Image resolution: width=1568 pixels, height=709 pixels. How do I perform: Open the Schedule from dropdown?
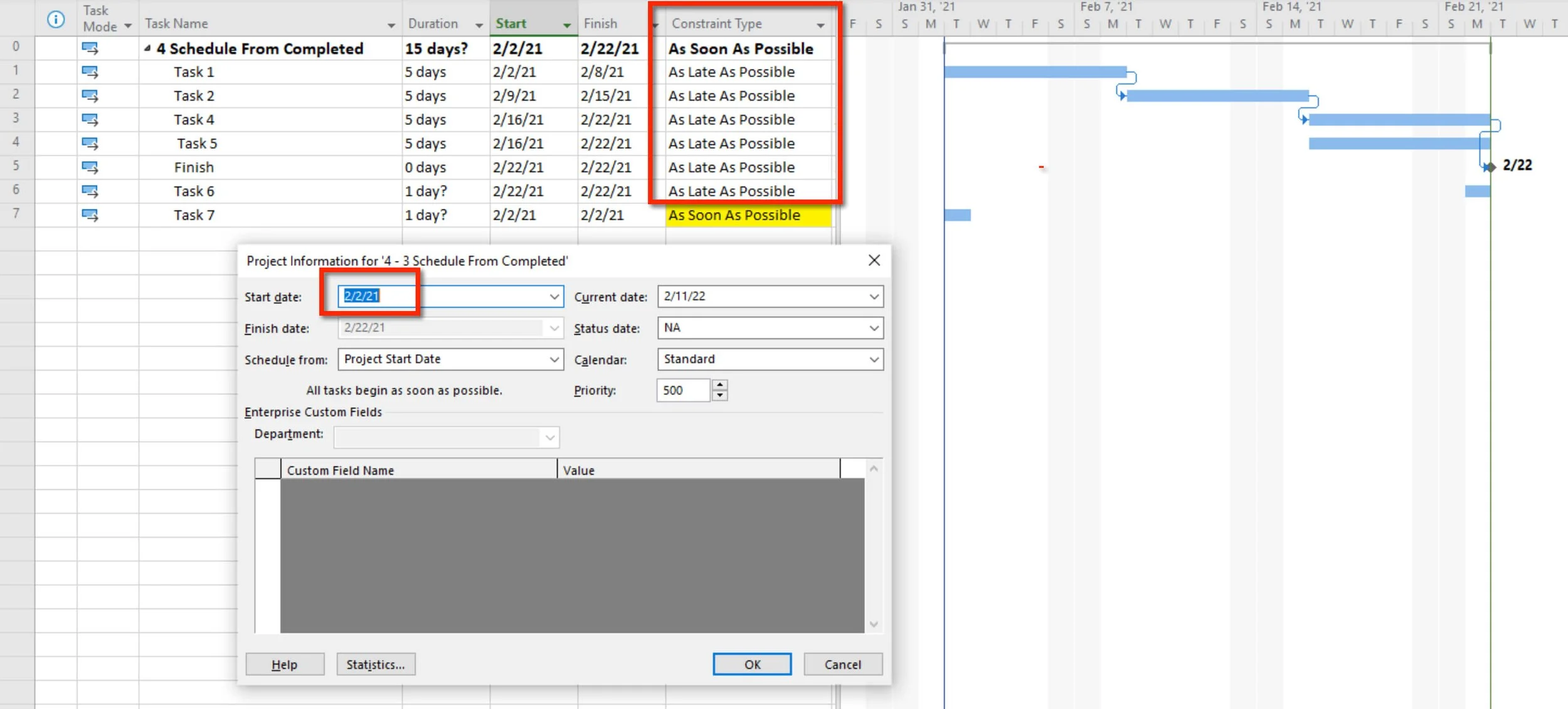coord(554,360)
